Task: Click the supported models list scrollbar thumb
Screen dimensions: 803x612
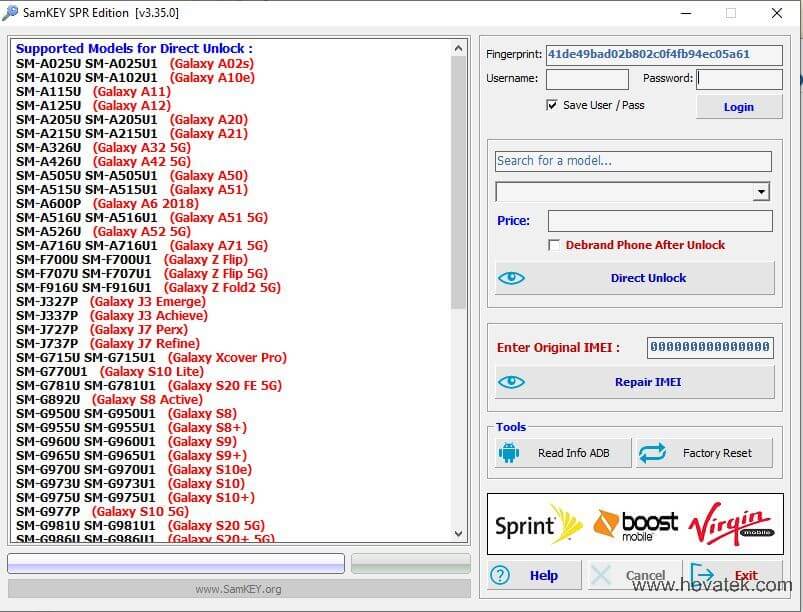Action: click(x=458, y=183)
